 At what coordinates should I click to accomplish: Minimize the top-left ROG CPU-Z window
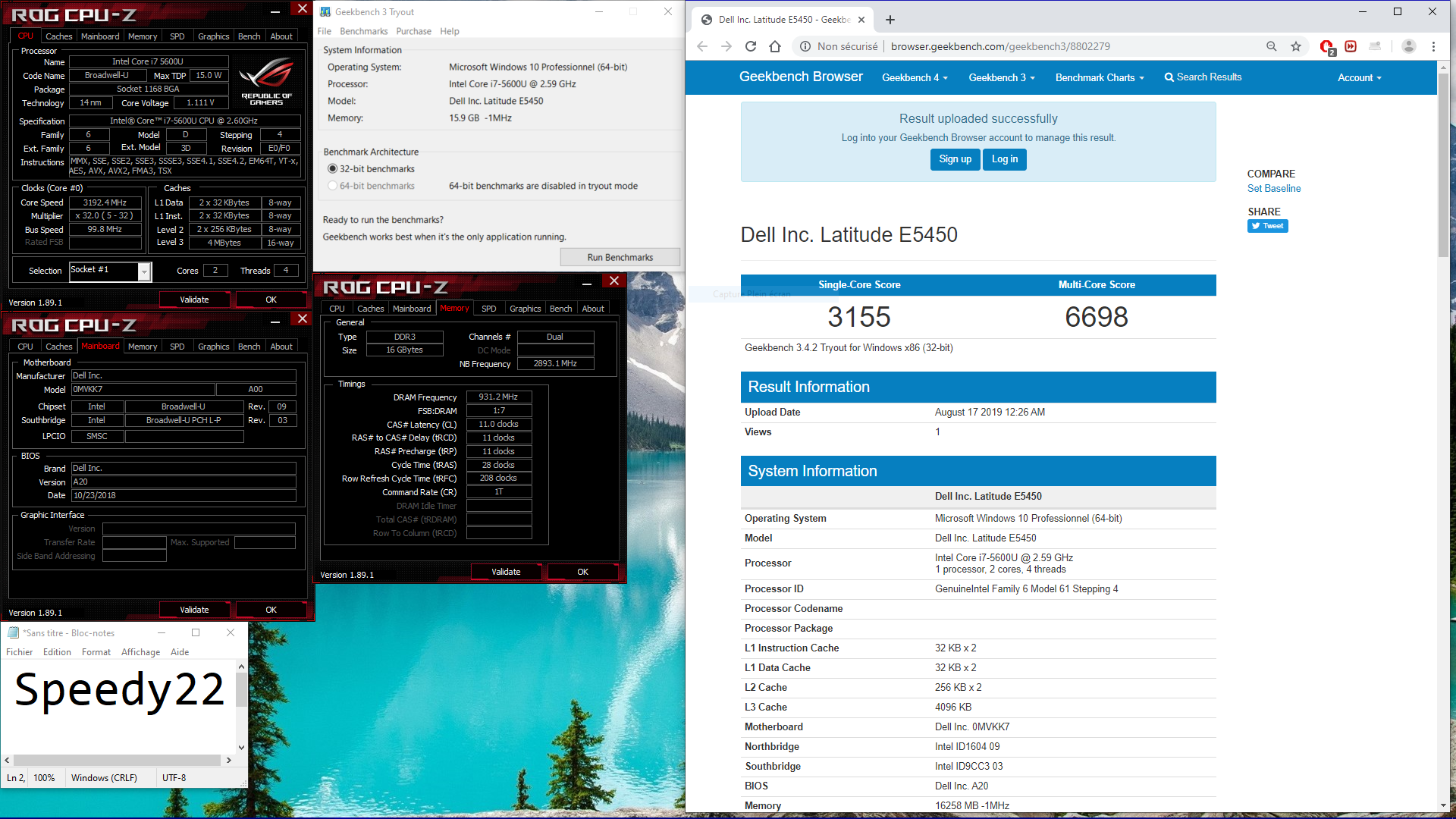tap(275, 11)
